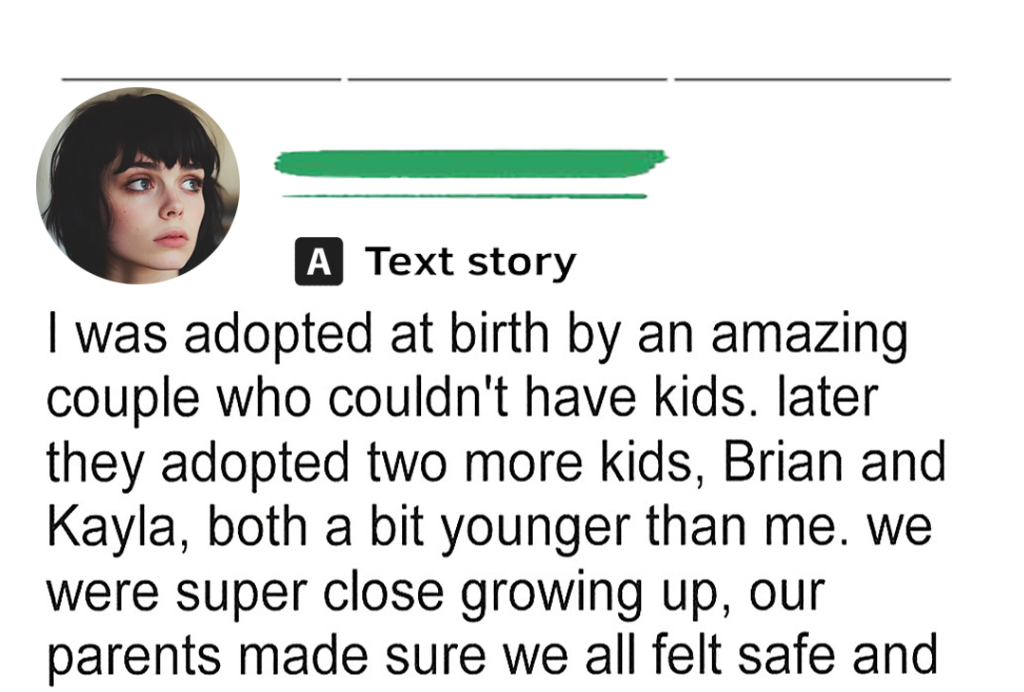1024x692 pixels.
Task: Click the word 'story' in the 'Text story' label
Action: click(x=522, y=262)
